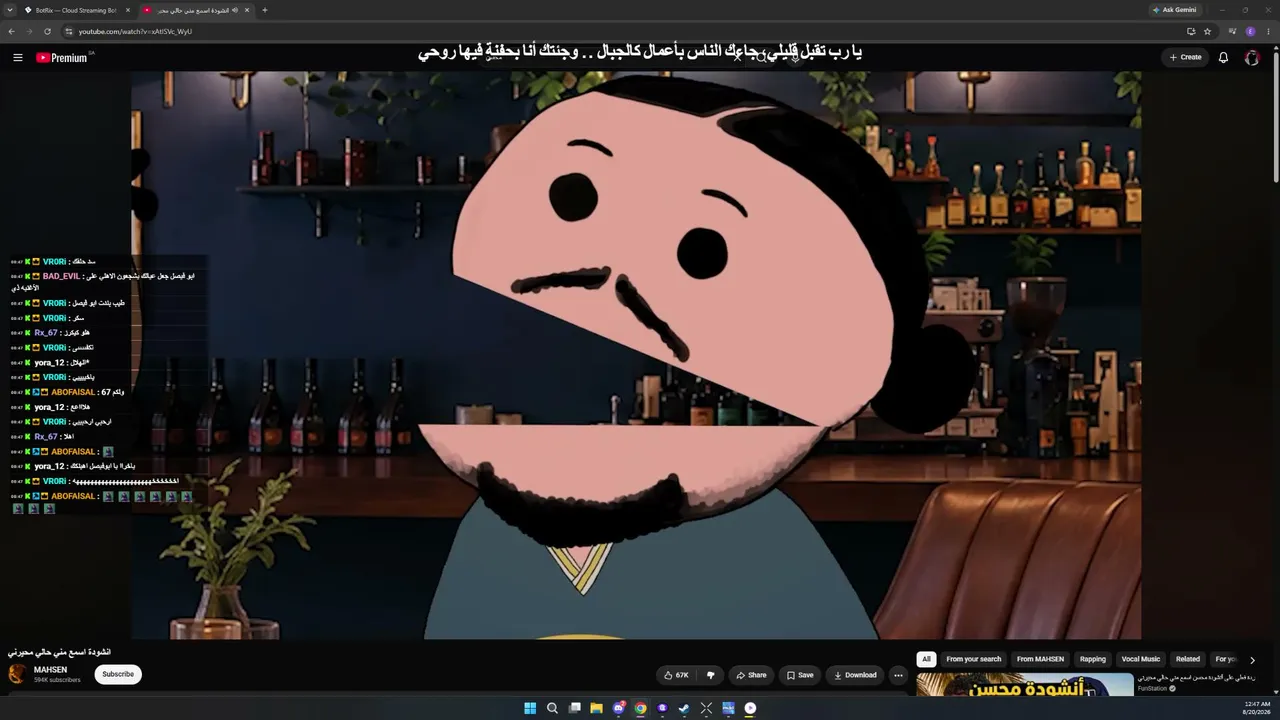
Task: Reload the current page
Action: pos(47,31)
